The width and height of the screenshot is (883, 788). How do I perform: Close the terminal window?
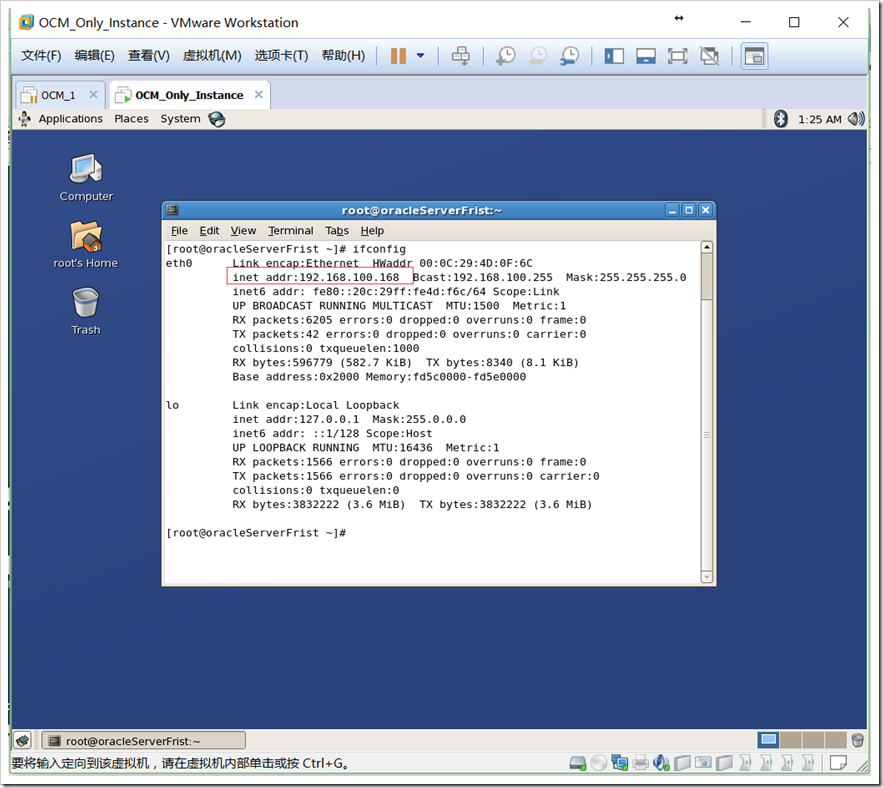point(706,210)
